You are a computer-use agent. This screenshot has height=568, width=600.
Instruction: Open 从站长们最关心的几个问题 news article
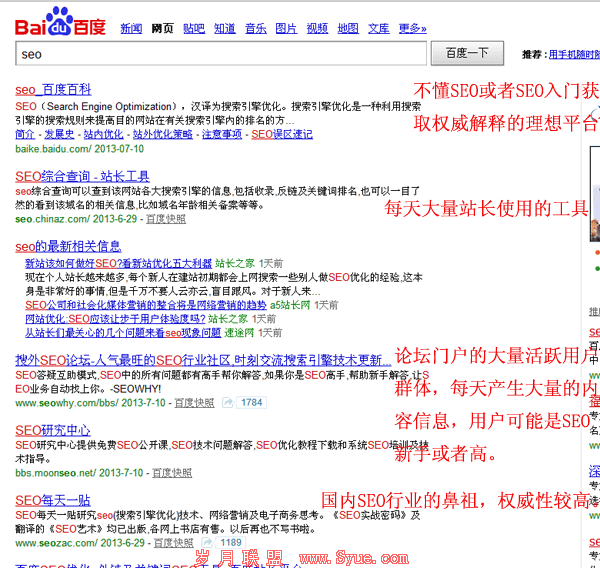tap(123, 333)
